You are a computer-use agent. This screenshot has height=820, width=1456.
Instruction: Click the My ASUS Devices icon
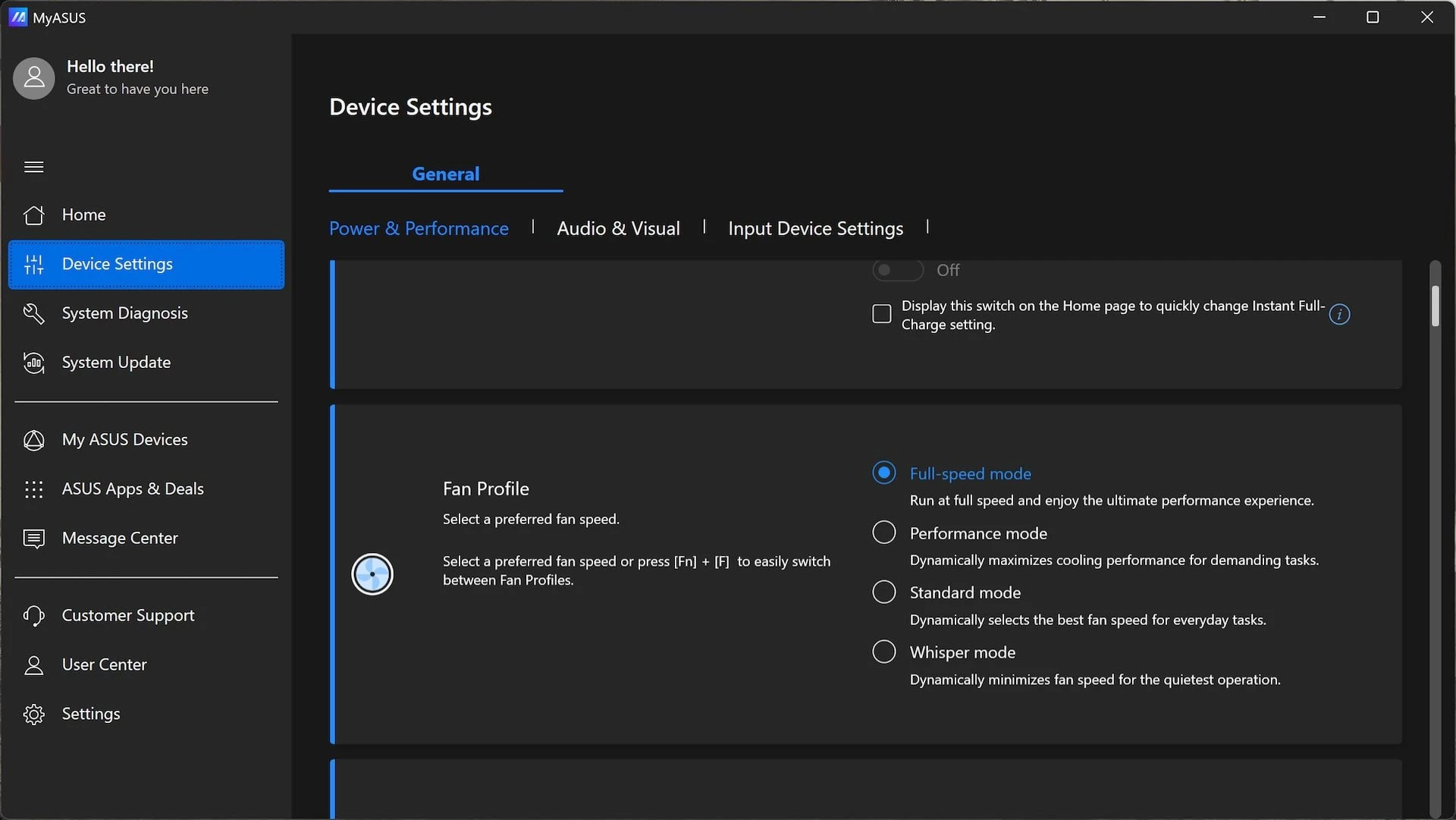point(34,440)
